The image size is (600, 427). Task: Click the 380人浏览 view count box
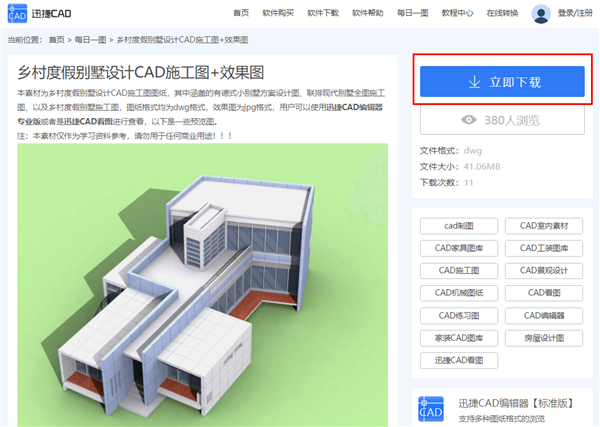pyautogui.click(x=502, y=121)
